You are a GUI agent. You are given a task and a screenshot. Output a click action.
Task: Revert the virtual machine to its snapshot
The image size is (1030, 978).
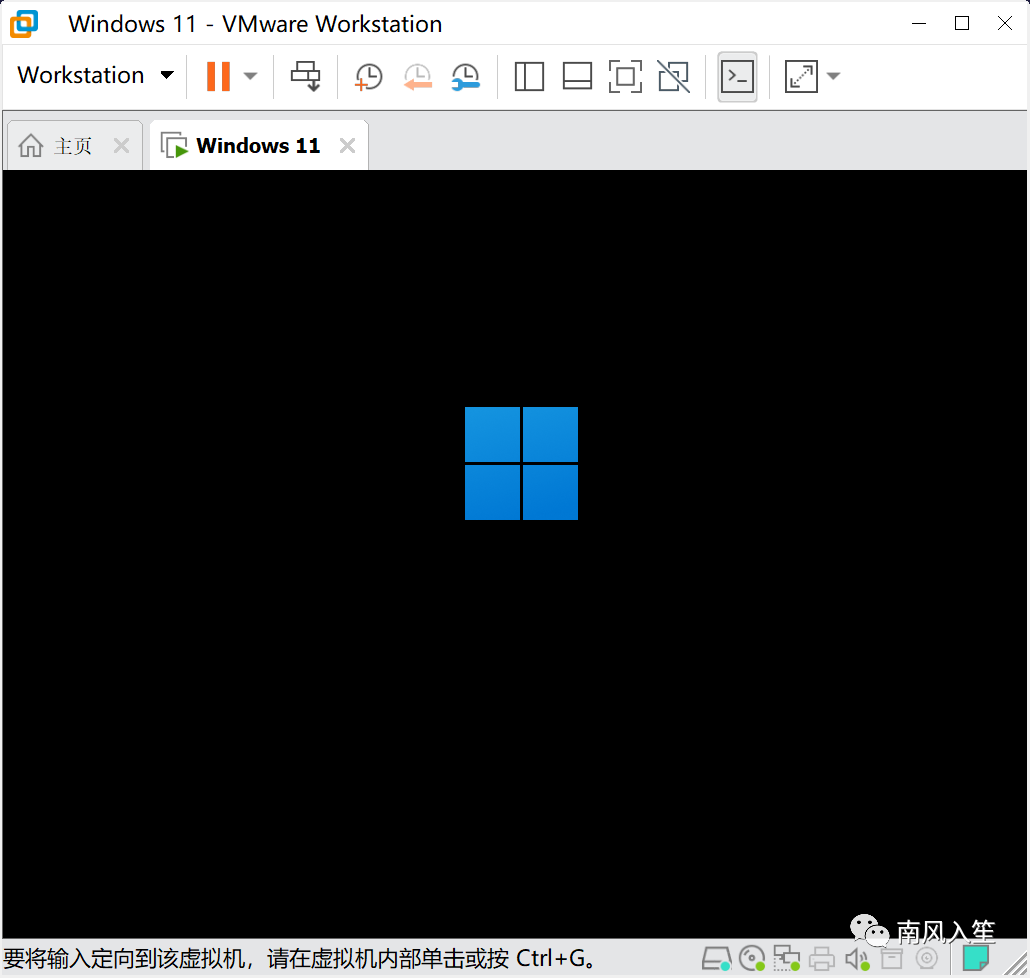pos(417,77)
